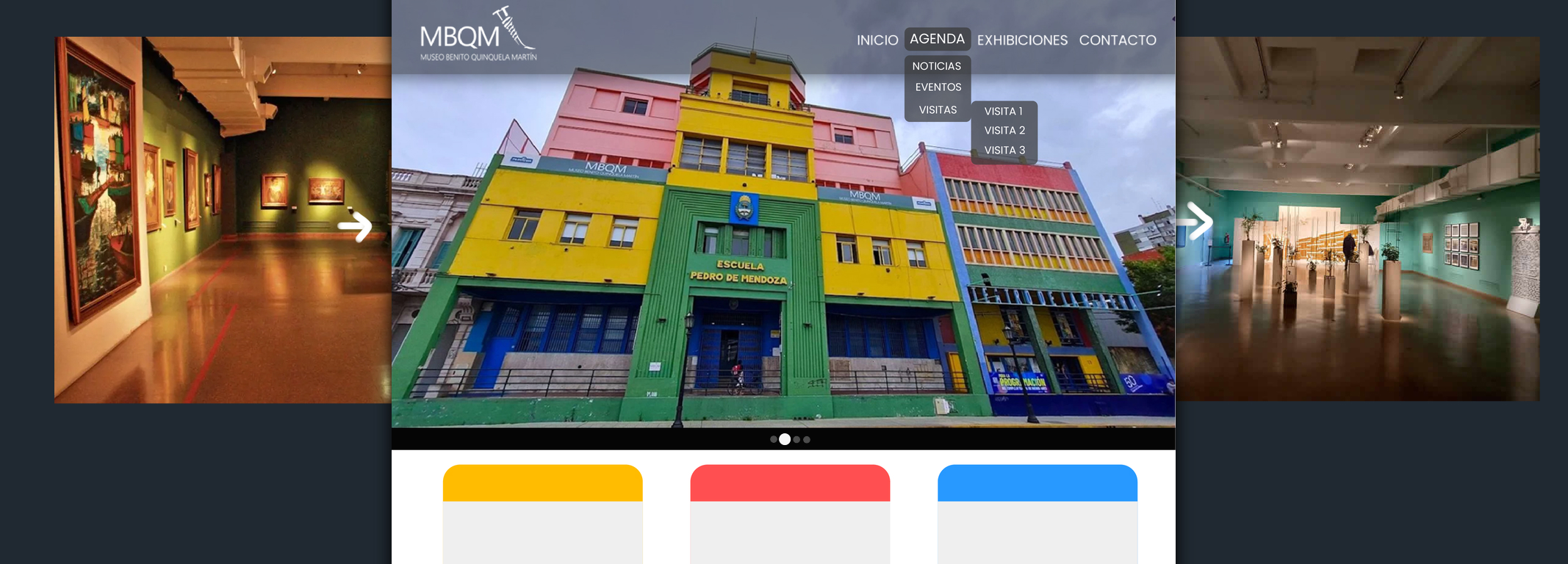Jump to the fourth carousel slide dot
Screen dimensions: 1568x564
(x=807, y=439)
